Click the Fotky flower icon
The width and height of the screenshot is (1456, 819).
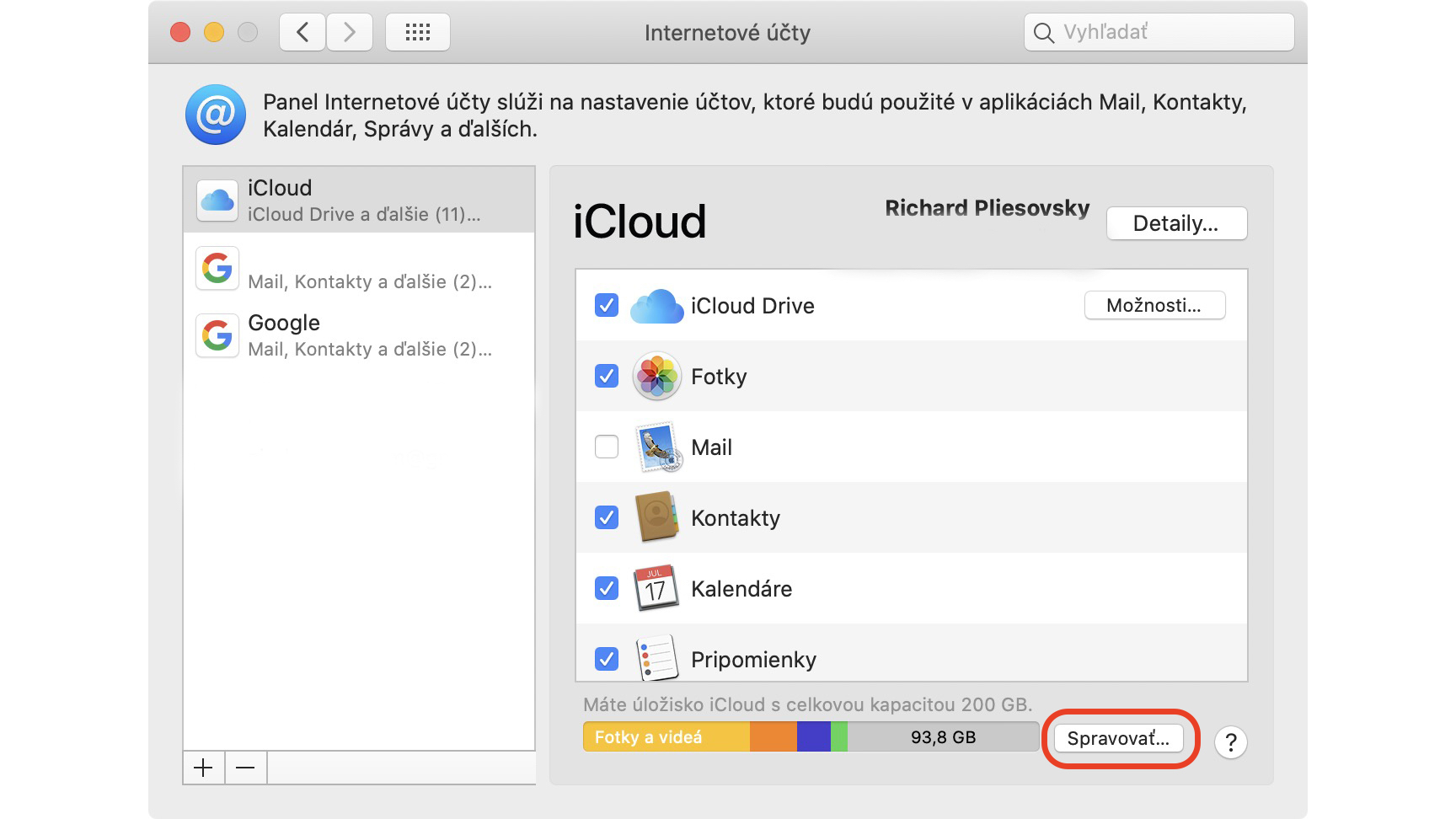click(657, 376)
